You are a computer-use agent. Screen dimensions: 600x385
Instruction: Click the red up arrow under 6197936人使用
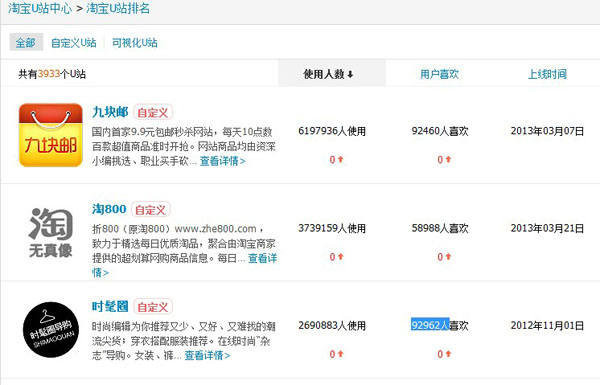click(340, 159)
